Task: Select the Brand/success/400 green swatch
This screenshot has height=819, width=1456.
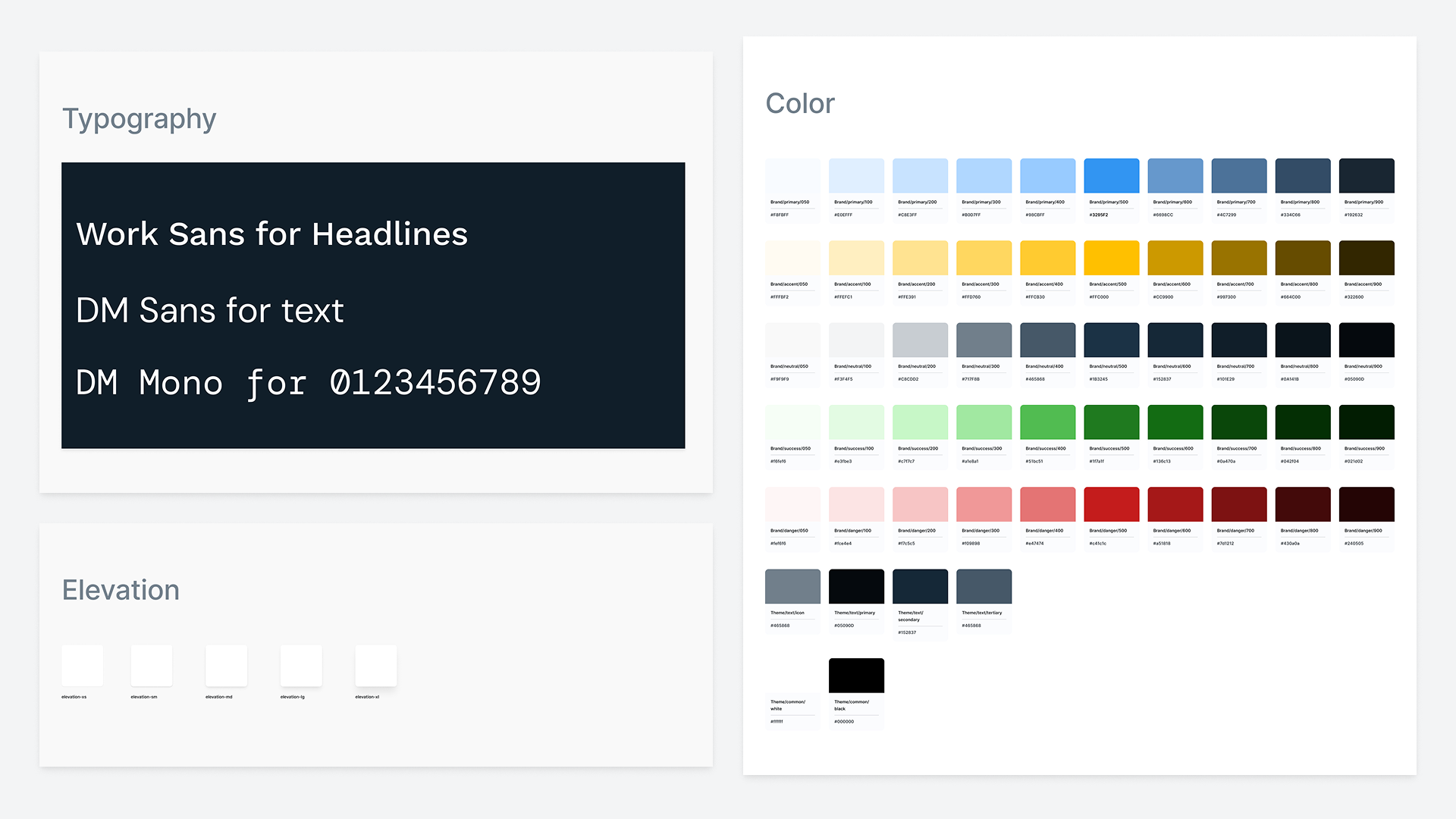Action: 1047,422
